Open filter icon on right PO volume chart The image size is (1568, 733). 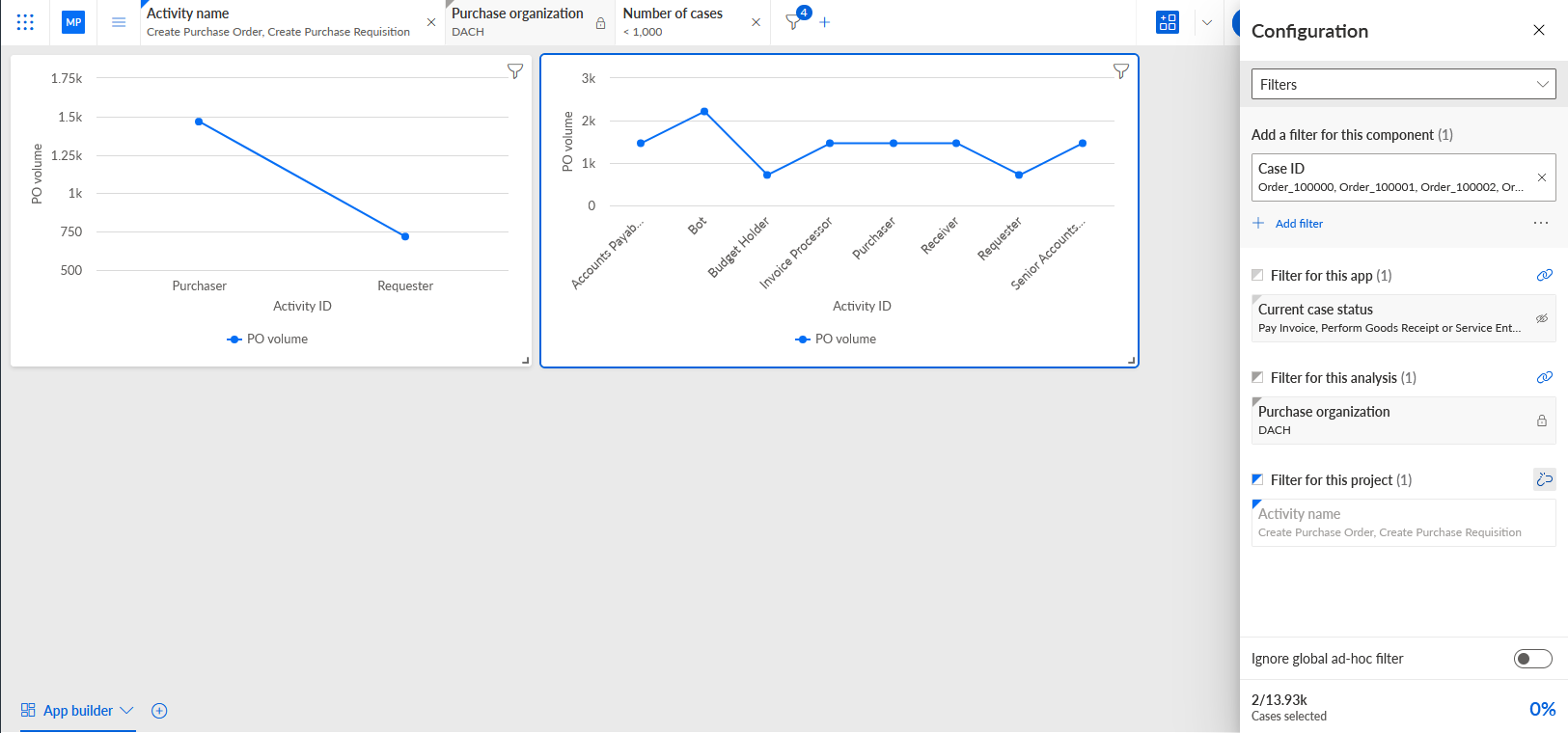tap(1121, 71)
